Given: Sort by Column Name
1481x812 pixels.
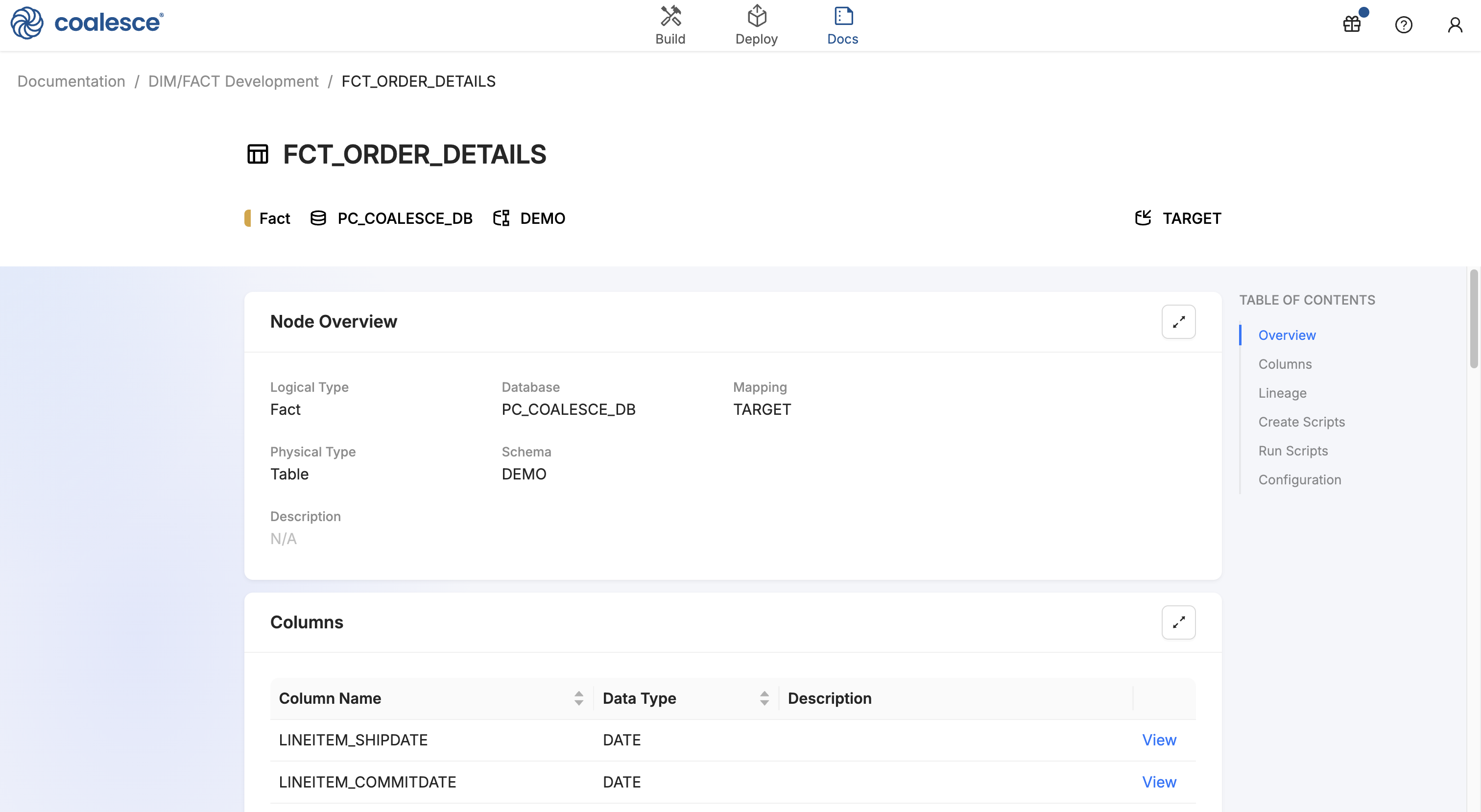Looking at the screenshot, I should [x=578, y=698].
